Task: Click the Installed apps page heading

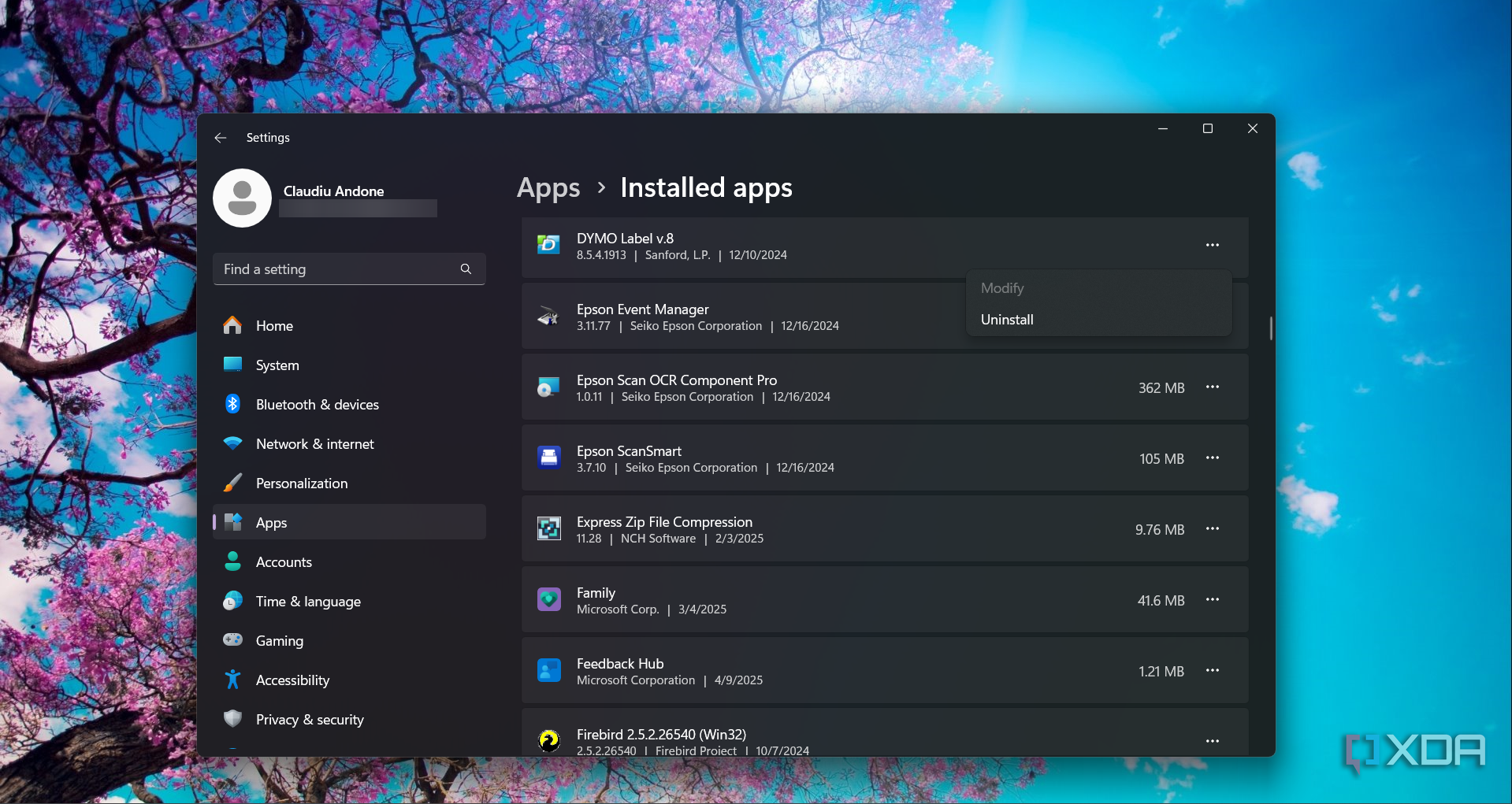Action: click(x=706, y=188)
